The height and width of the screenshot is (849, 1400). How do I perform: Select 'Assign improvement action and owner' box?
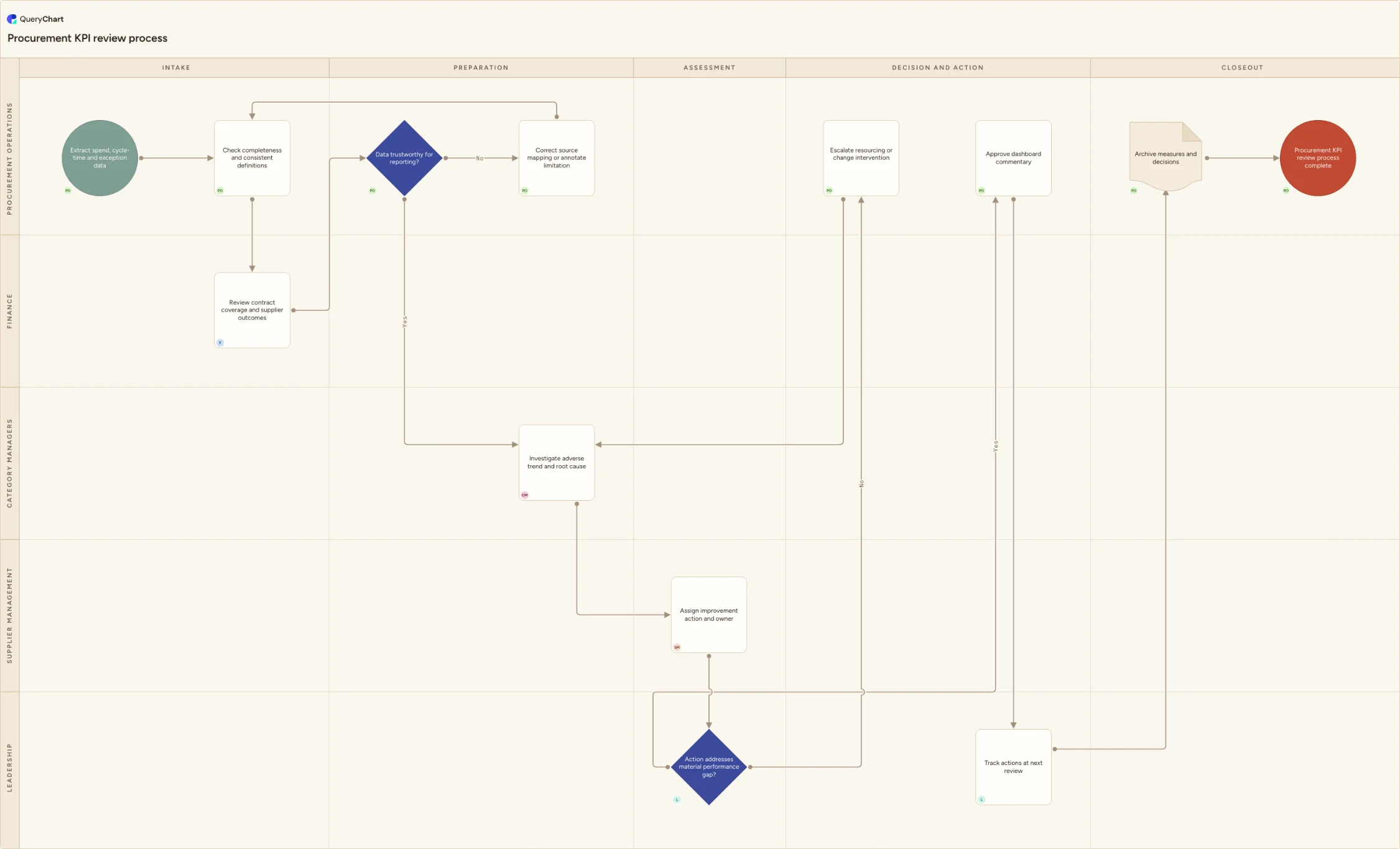pos(709,615)
